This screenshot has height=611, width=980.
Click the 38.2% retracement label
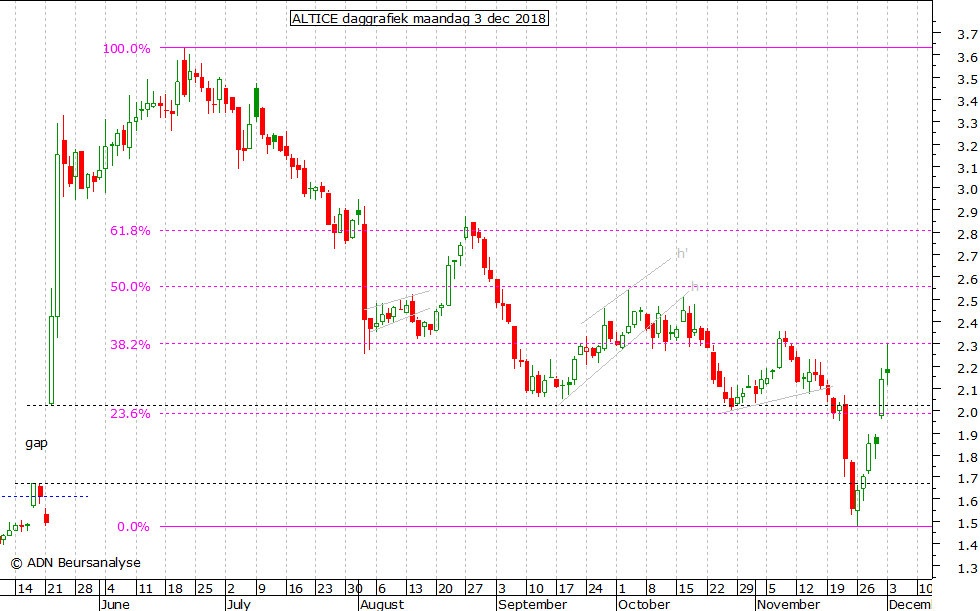click(130, 344)
